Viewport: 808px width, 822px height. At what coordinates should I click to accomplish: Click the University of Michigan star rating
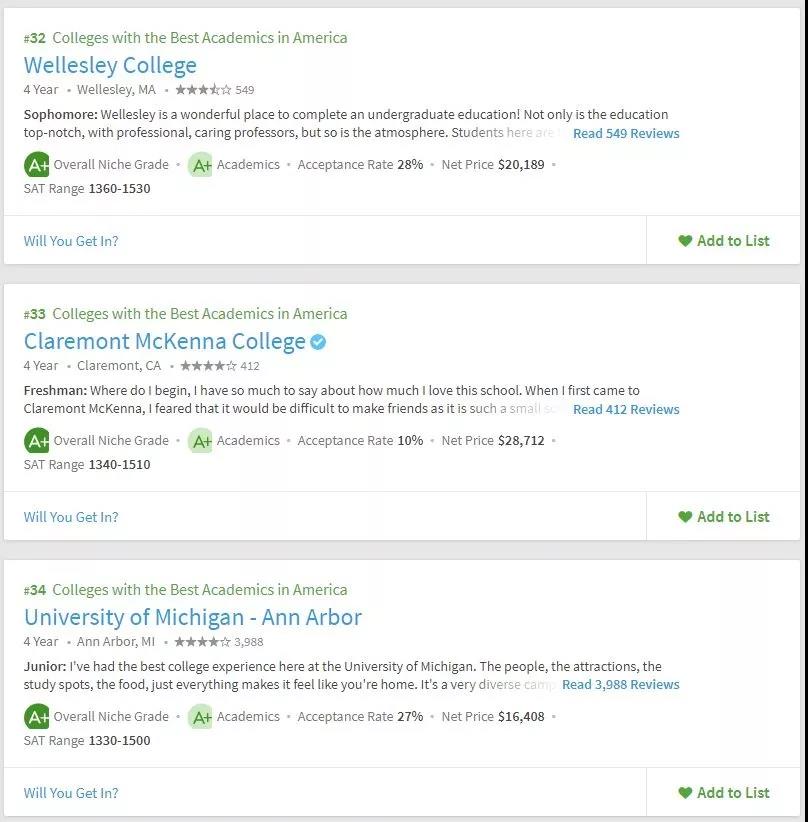click(x=202, y=642)
